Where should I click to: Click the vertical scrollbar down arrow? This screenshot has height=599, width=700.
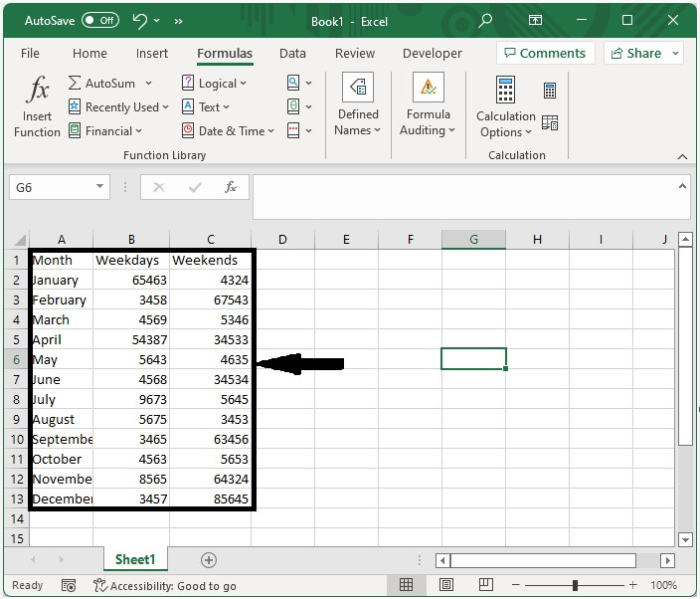click(x=685, y=539)
